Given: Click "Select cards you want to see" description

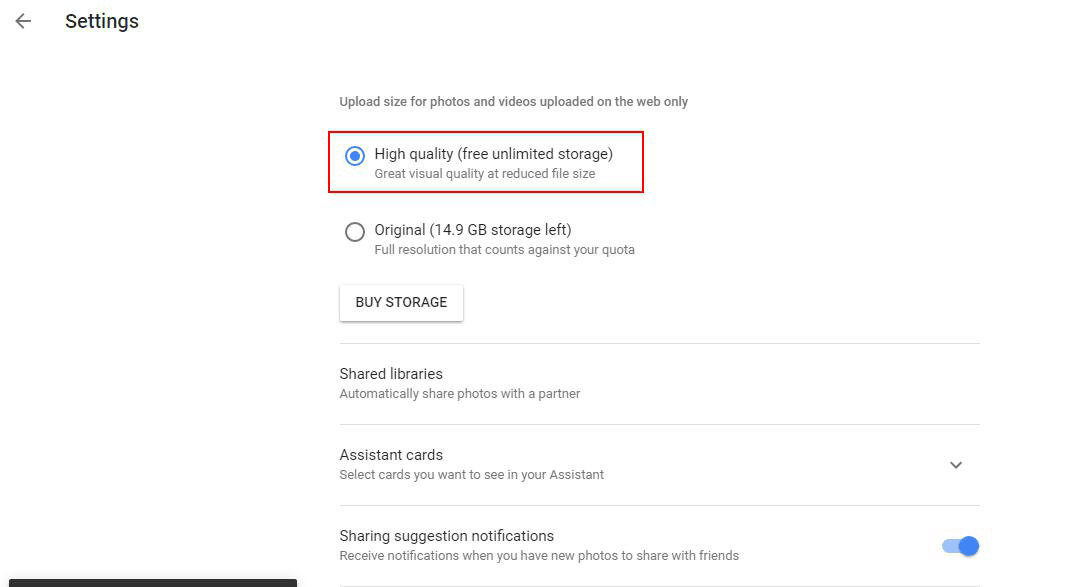Looking at the screenshot, I should coord(471,475).
